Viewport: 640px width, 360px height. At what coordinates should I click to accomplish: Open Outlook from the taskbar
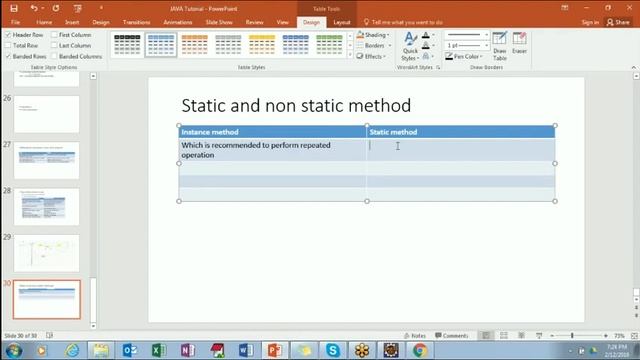129,350
